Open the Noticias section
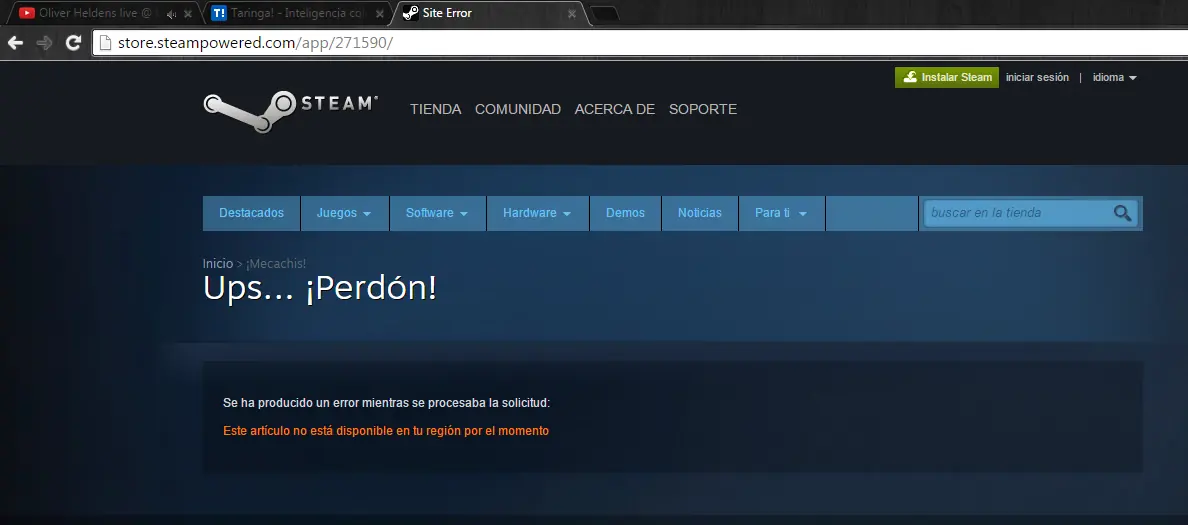This screenshot has height=525, width=1188. pyautogui.click(x=699, y=213)
